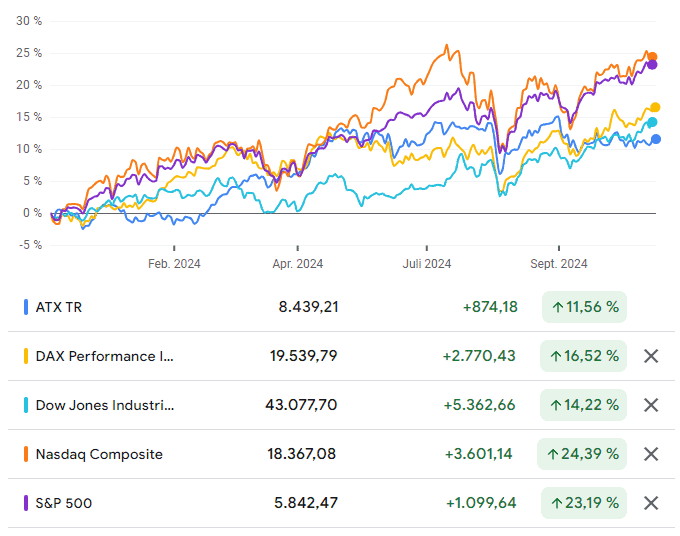Click the DAX value 19.539,79
Image resolution: width=680 pixels, height=536 pixels.
(304, 356)
